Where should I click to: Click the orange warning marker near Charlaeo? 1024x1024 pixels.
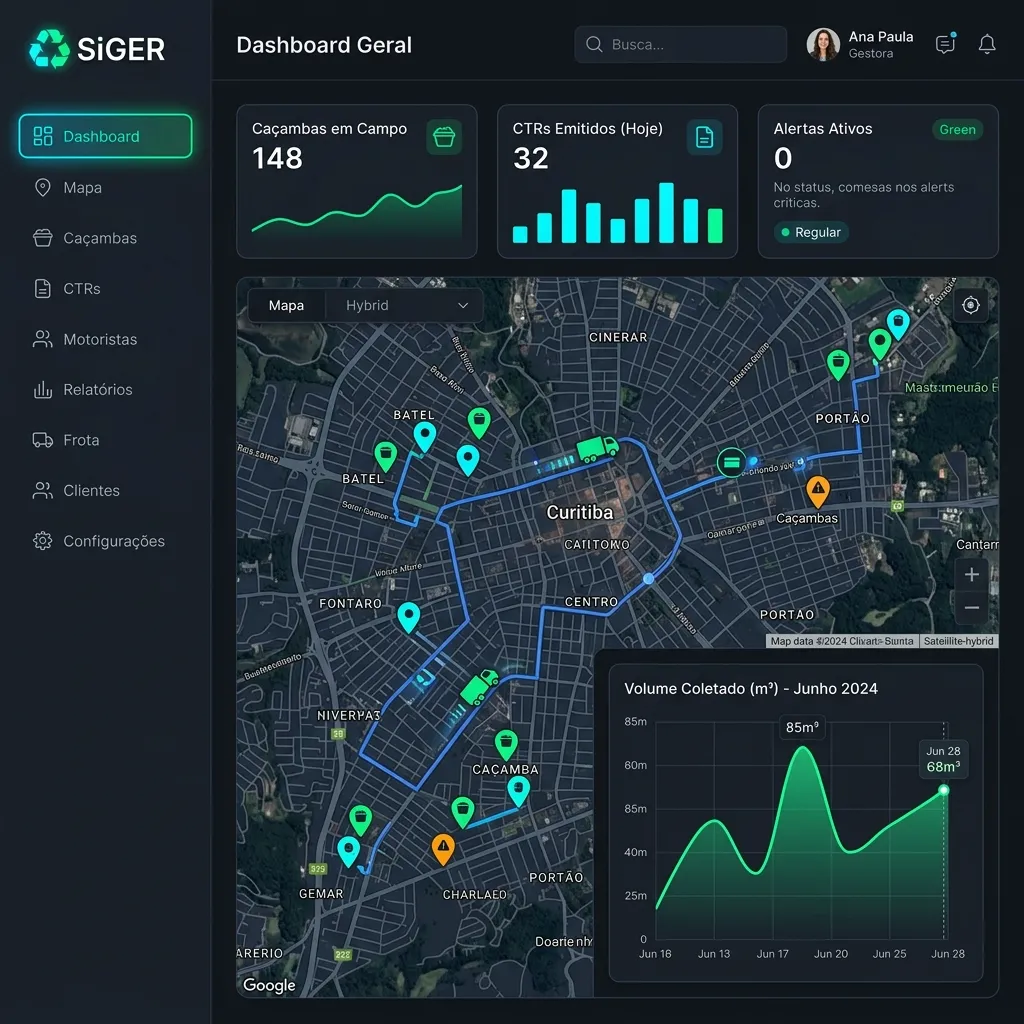(x=443, y=849)
